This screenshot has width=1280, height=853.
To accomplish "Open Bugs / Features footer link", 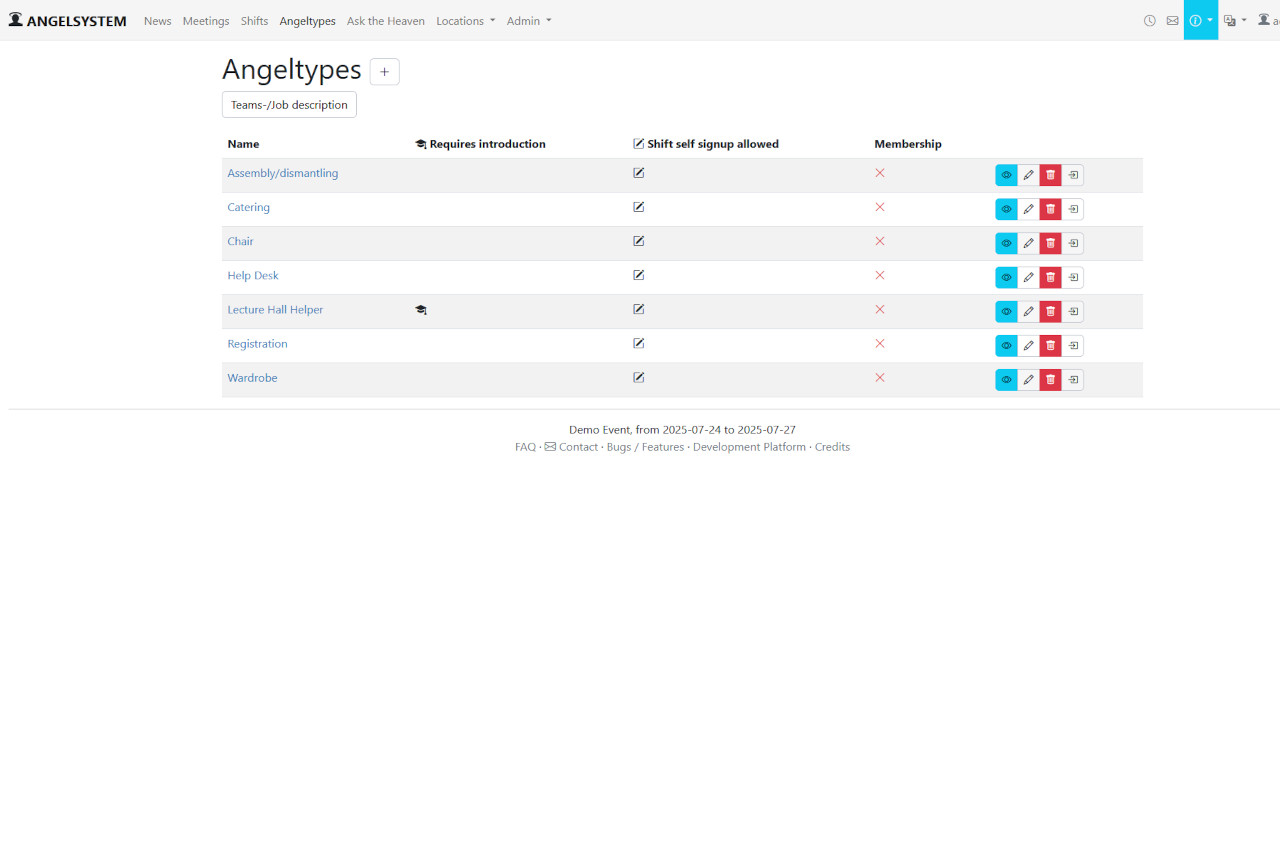I will [645, 447].
